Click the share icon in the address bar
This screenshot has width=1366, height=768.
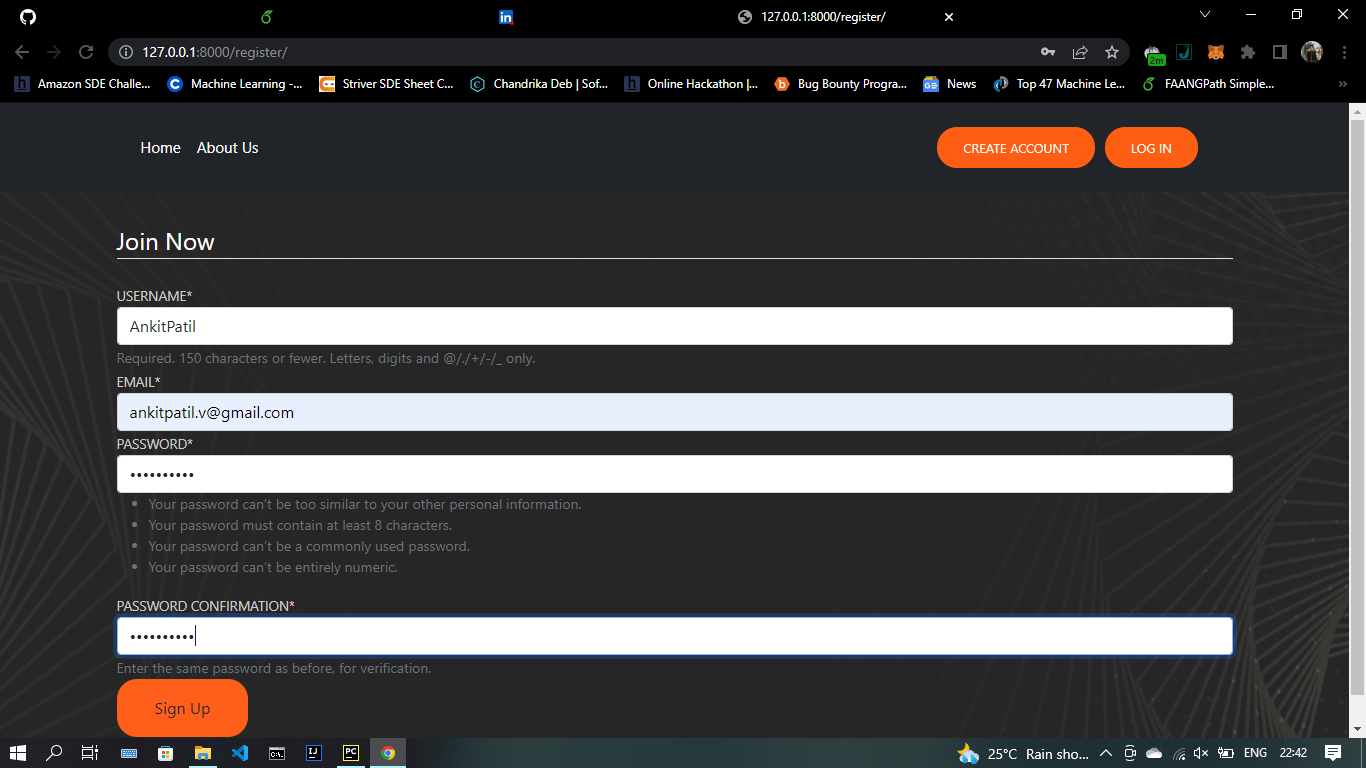pos(1081,52)
